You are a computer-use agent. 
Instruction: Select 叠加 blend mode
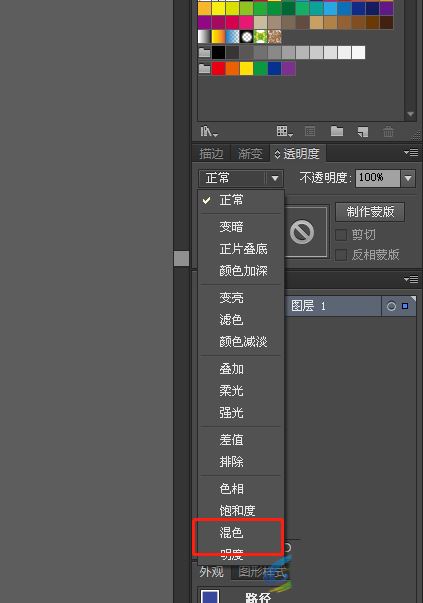click(x=241, y=369)
